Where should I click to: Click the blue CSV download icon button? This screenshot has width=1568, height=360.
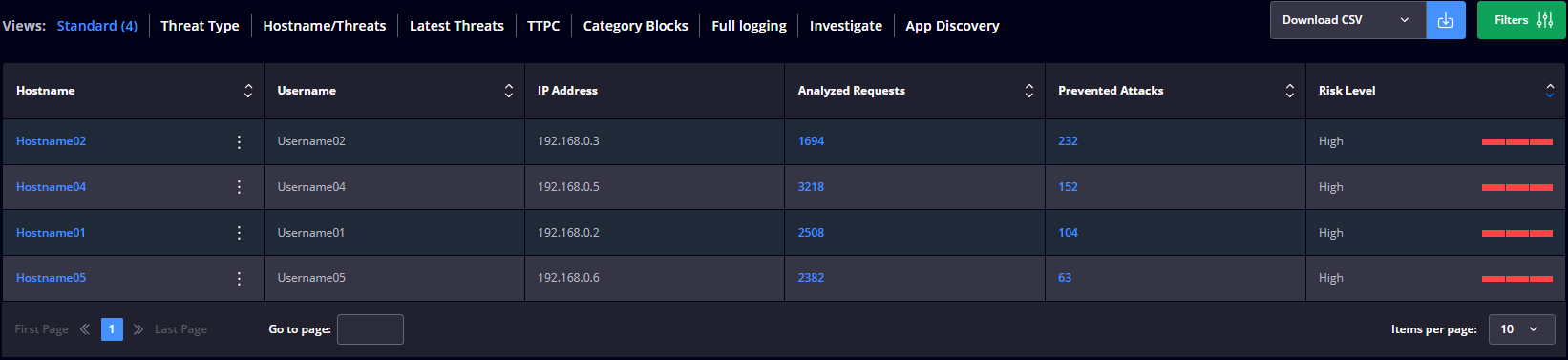(1445, 20)
